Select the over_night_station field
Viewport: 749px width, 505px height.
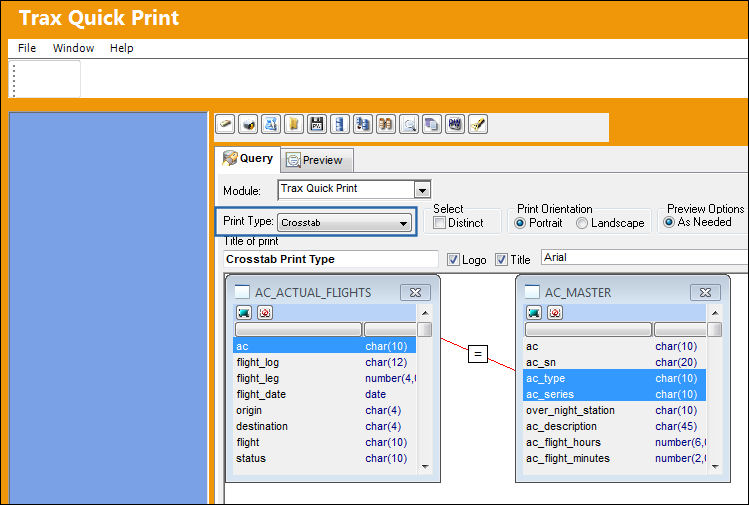[615, 410]
